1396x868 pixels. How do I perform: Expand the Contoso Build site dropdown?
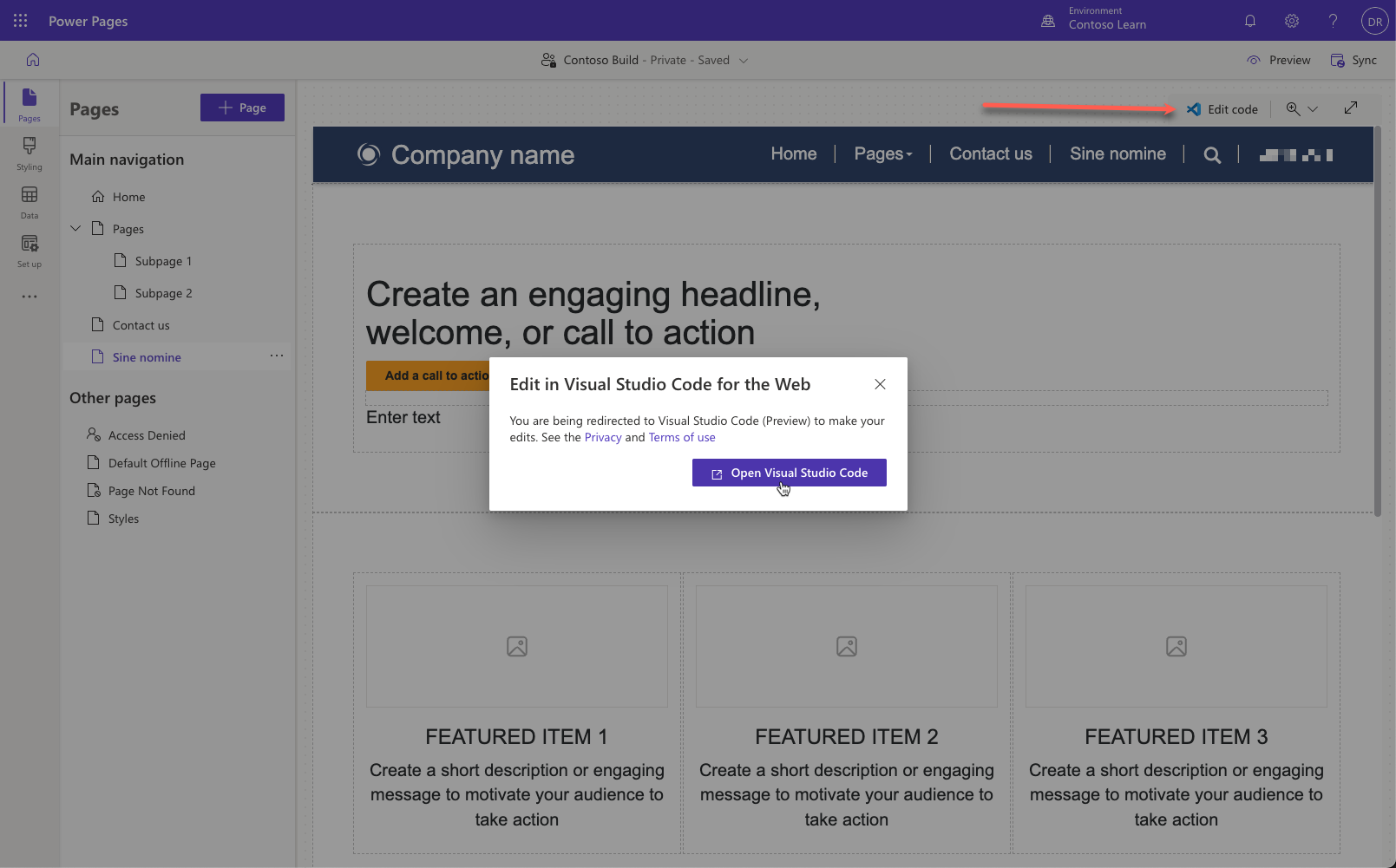pos(744,61)
